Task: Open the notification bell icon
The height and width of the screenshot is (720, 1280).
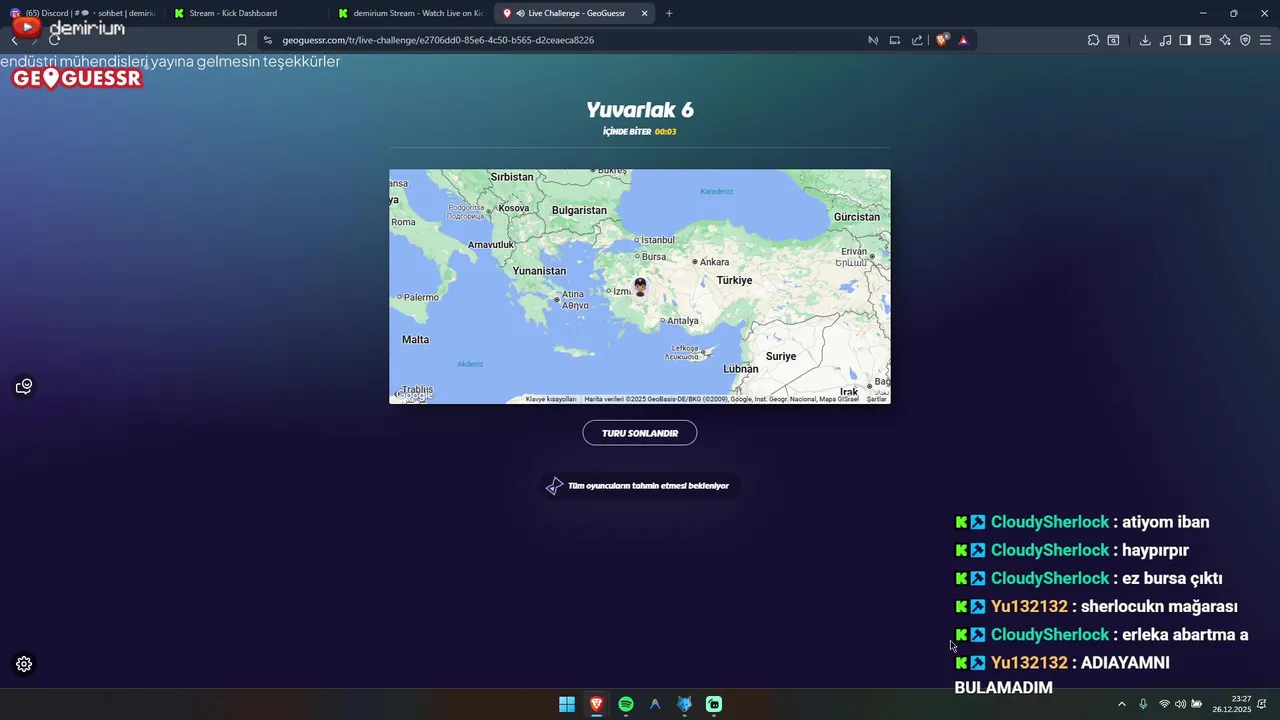Action: [1263, 704]
